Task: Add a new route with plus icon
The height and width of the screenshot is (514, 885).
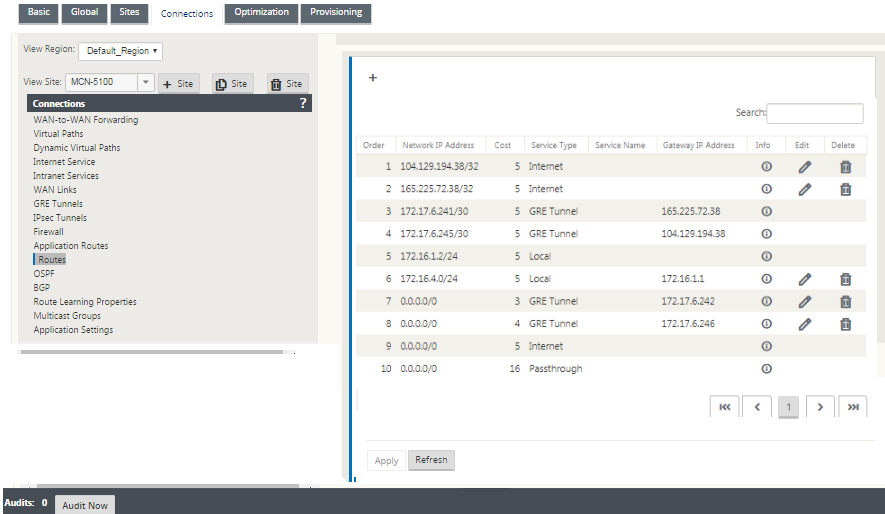Action: tap(373, 78)
